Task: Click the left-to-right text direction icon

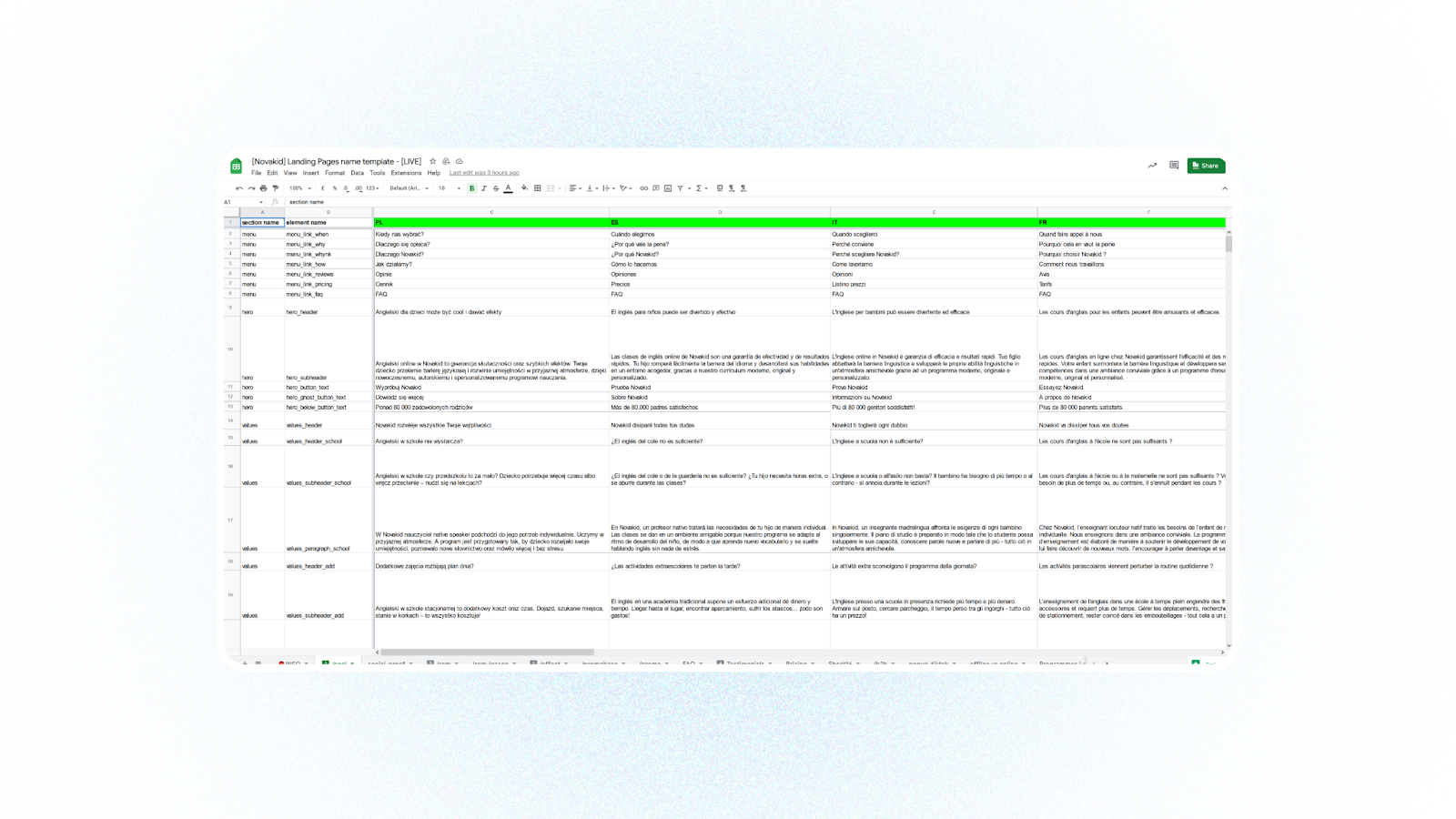Action: (732, 188)
